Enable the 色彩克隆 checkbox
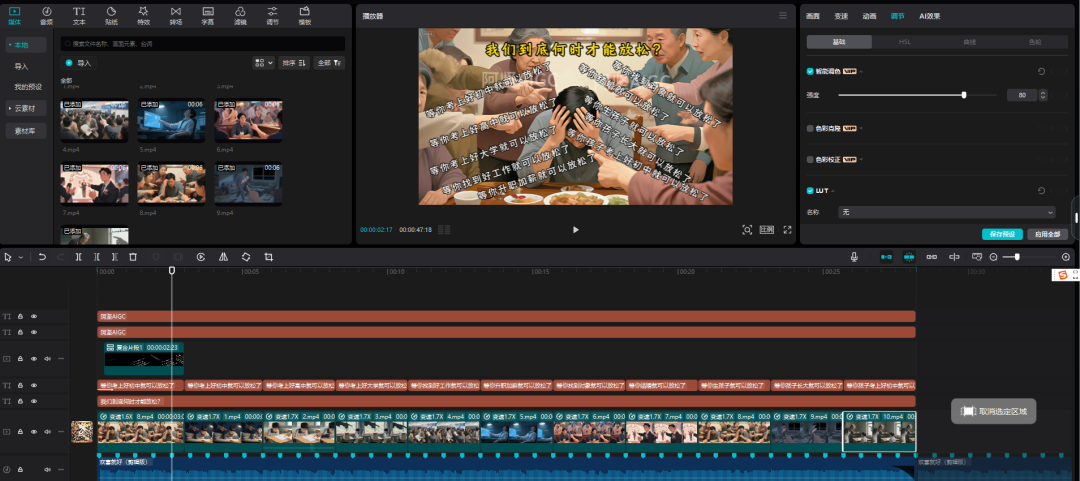 [810, 128]
